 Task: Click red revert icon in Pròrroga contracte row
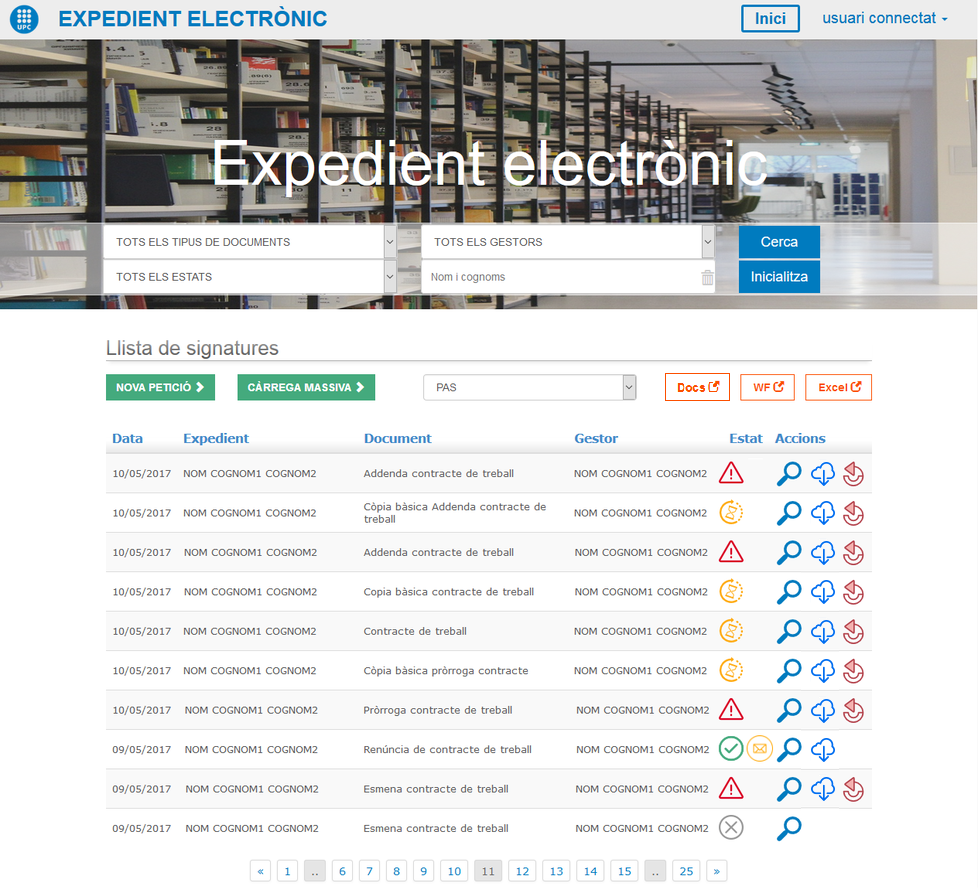[853, 711]
